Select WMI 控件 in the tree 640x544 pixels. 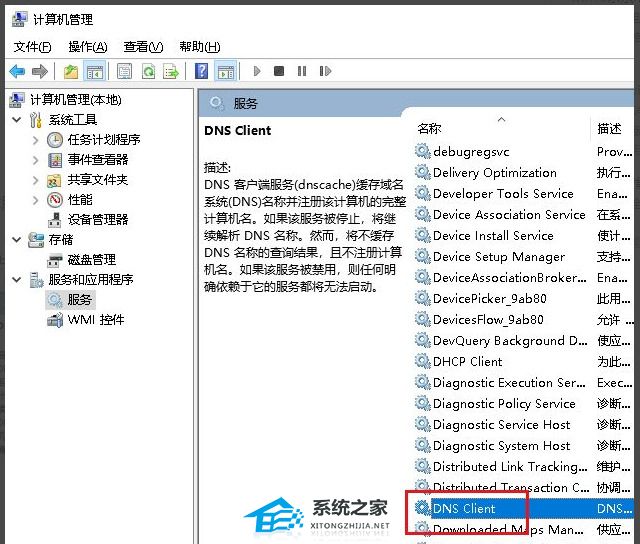[x=96, y=320]
